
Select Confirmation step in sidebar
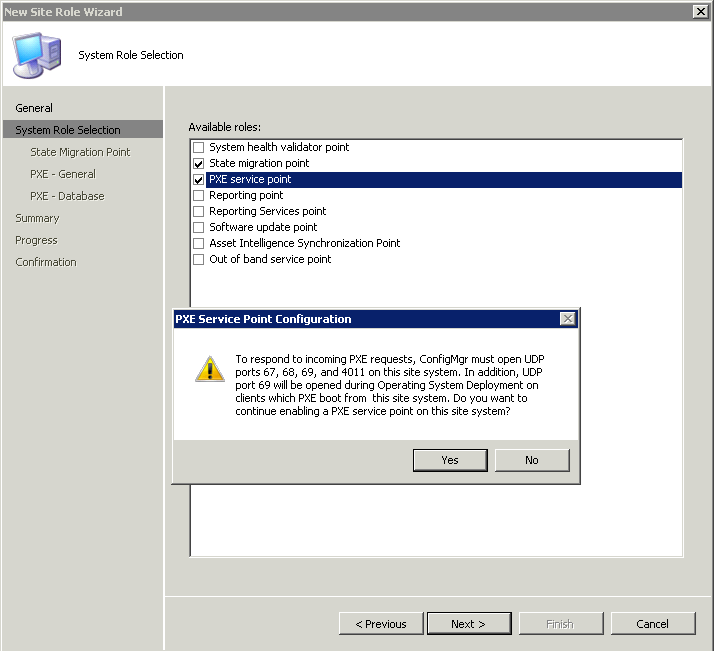click(x=46, y=262)
